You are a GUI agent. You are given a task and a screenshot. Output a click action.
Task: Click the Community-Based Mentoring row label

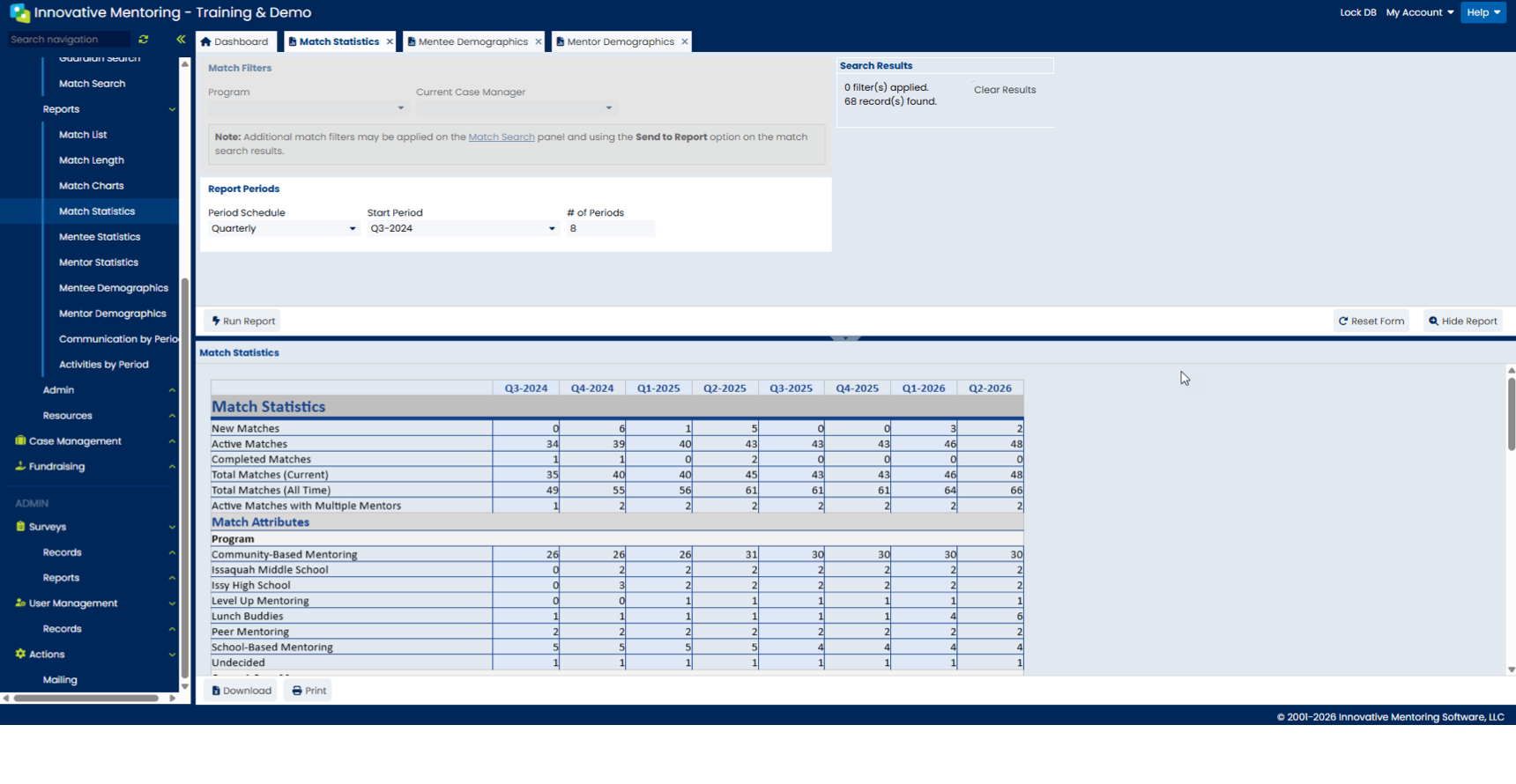284,555
